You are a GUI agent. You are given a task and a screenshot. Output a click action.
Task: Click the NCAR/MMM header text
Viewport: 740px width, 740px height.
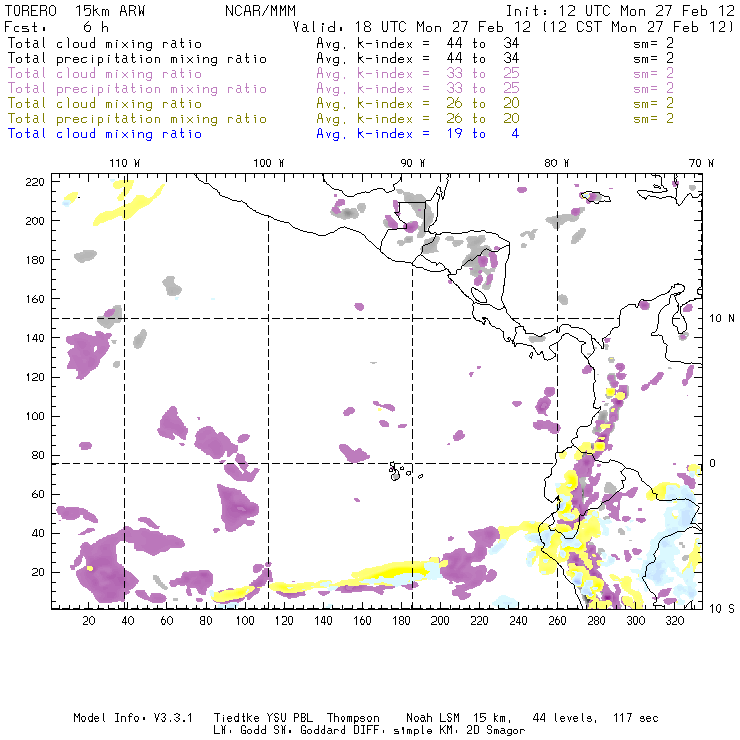click(254, 10)
